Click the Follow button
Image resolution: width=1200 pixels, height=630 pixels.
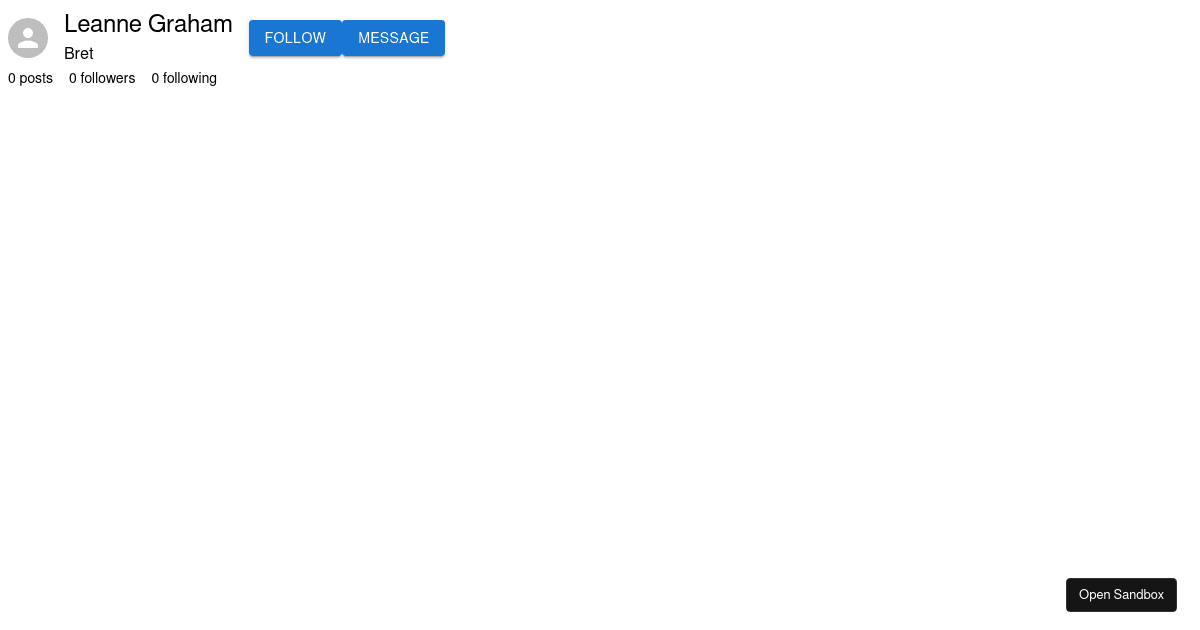pos(295,38)
